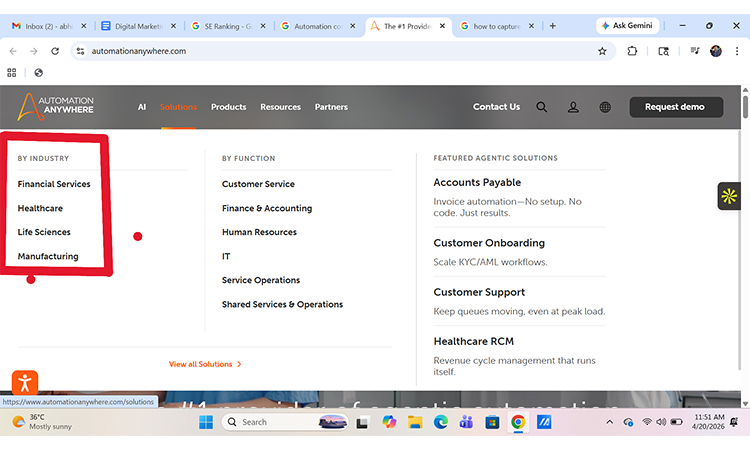Open the user account icon
The height and width of the screenshot is (450, 750).
click(x=573, y=107)
